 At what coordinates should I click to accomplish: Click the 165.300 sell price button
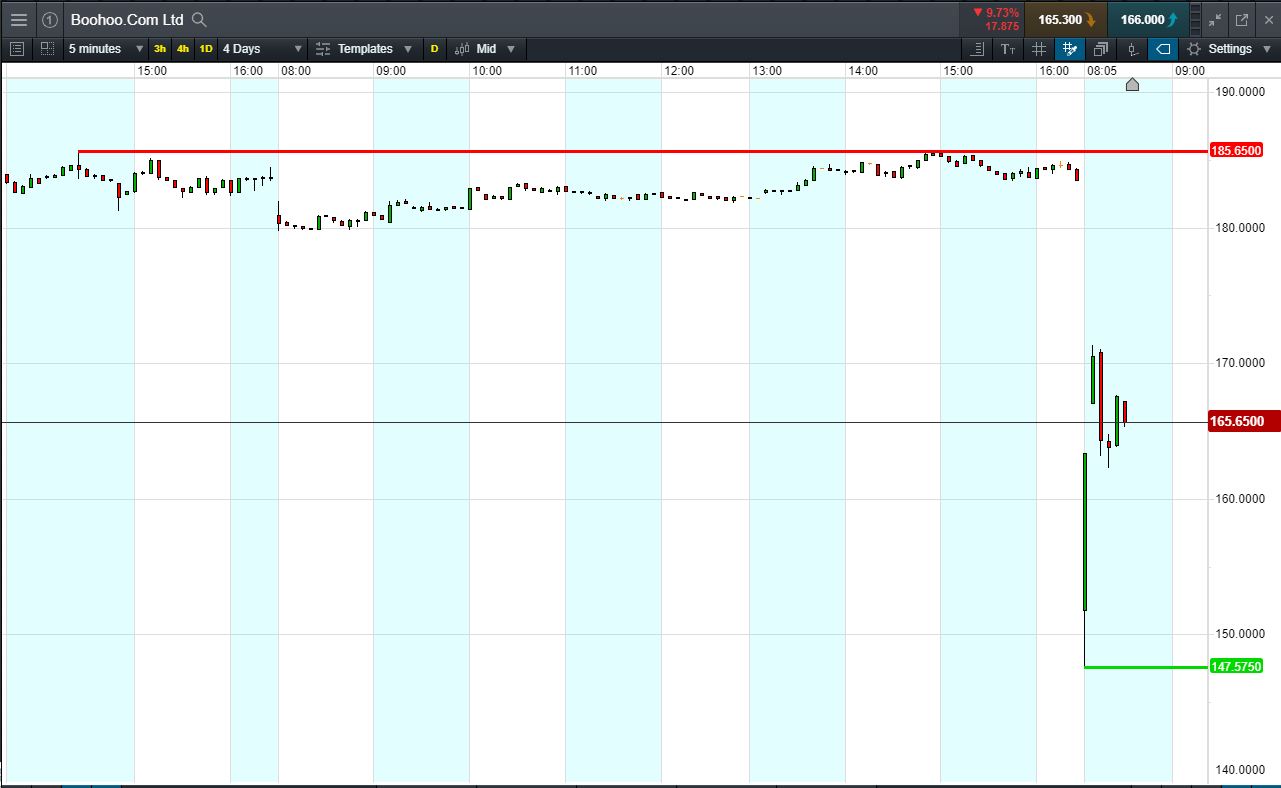1066,19
